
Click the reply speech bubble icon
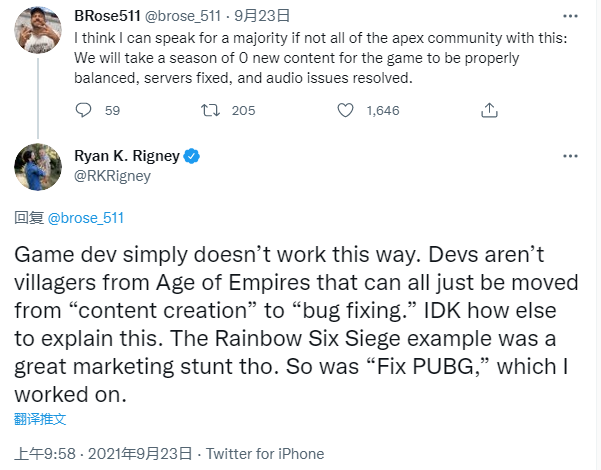click(x=83, y=110)
